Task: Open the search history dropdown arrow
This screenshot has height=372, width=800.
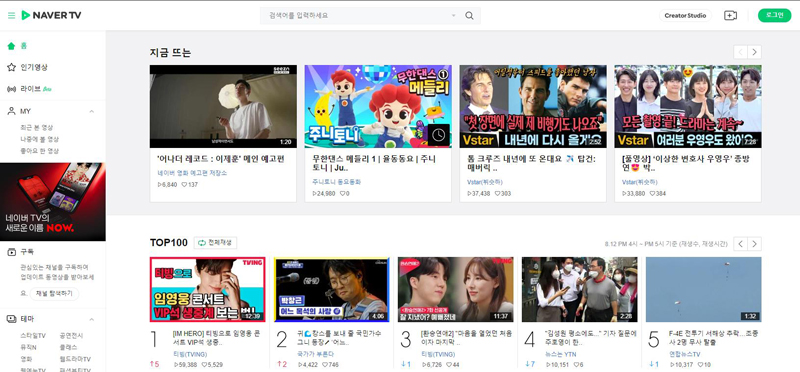Action: (454, 16)
